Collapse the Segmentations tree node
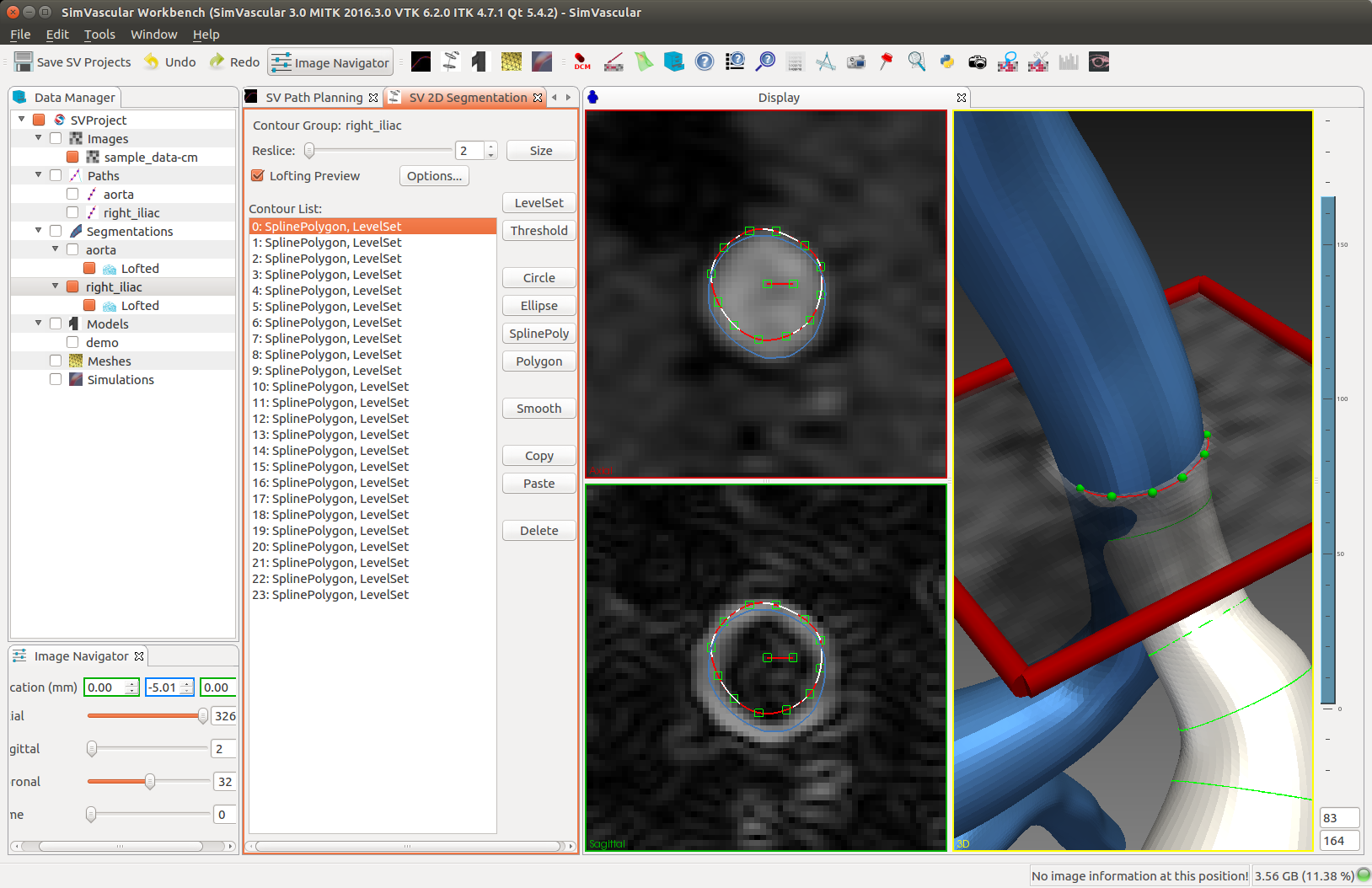 38,230
